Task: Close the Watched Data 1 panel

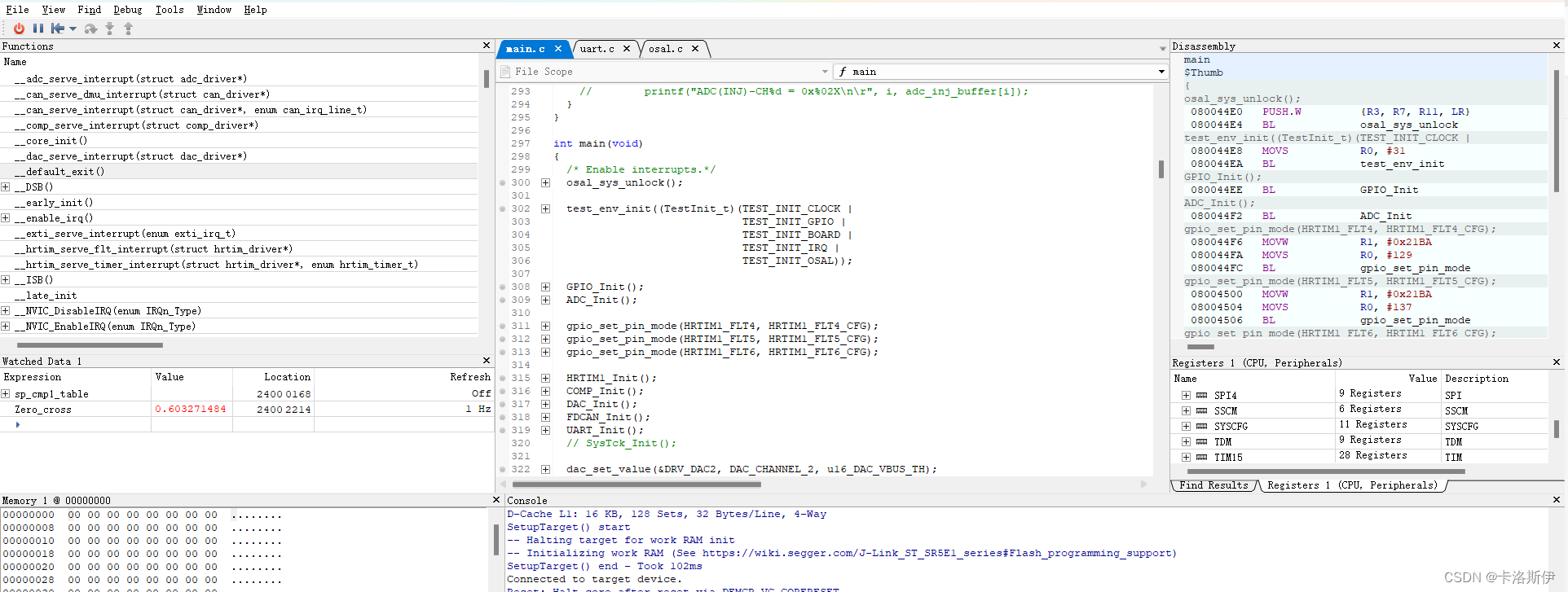Action: pyautogui.click(x=487, y=361)
